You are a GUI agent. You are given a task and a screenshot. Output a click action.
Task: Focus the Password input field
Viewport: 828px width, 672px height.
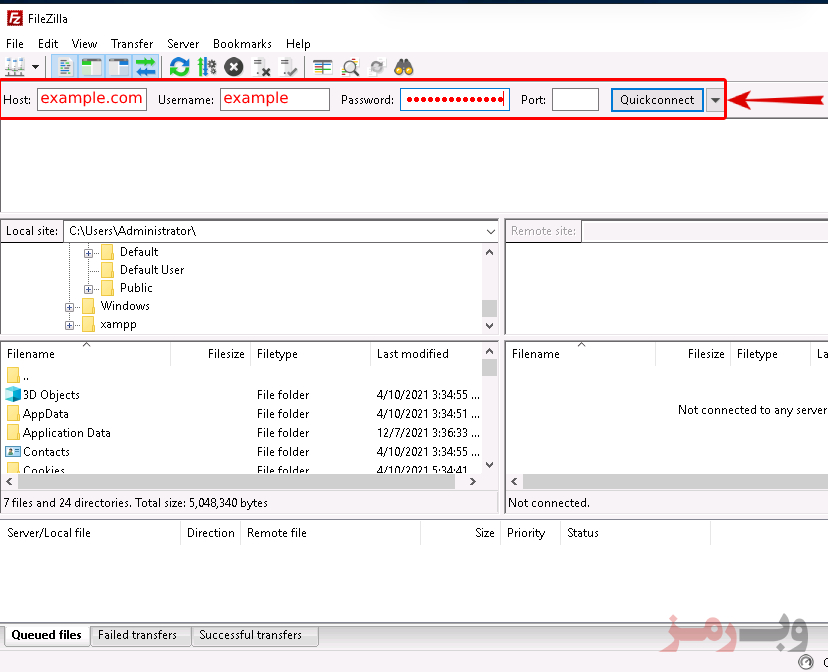[455, 99]
